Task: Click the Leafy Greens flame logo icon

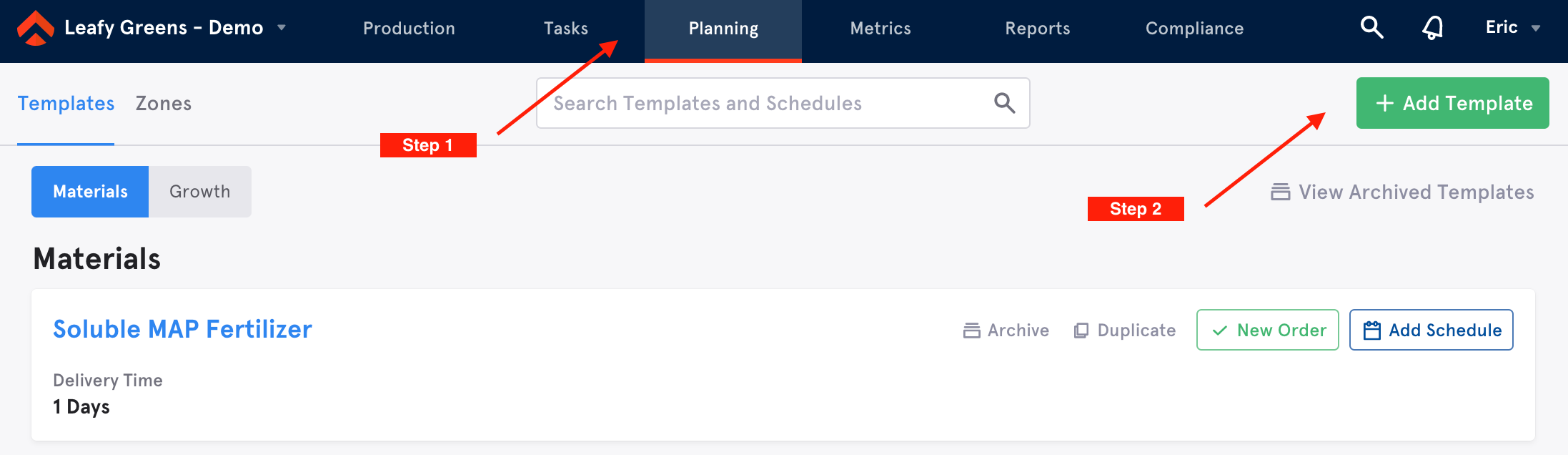Action: click(36, 29)
